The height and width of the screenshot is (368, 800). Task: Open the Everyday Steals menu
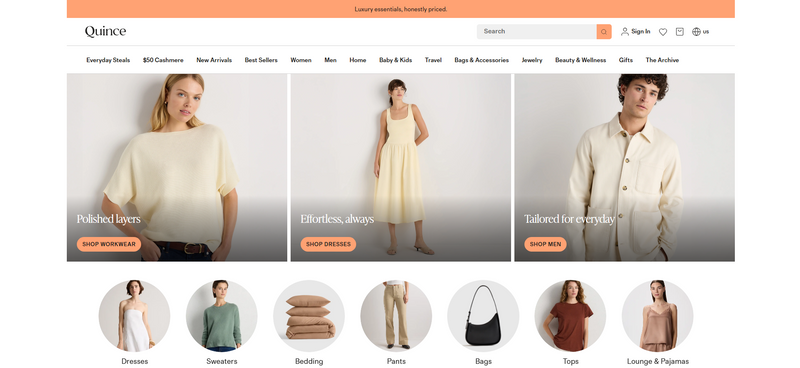point(108,60)
